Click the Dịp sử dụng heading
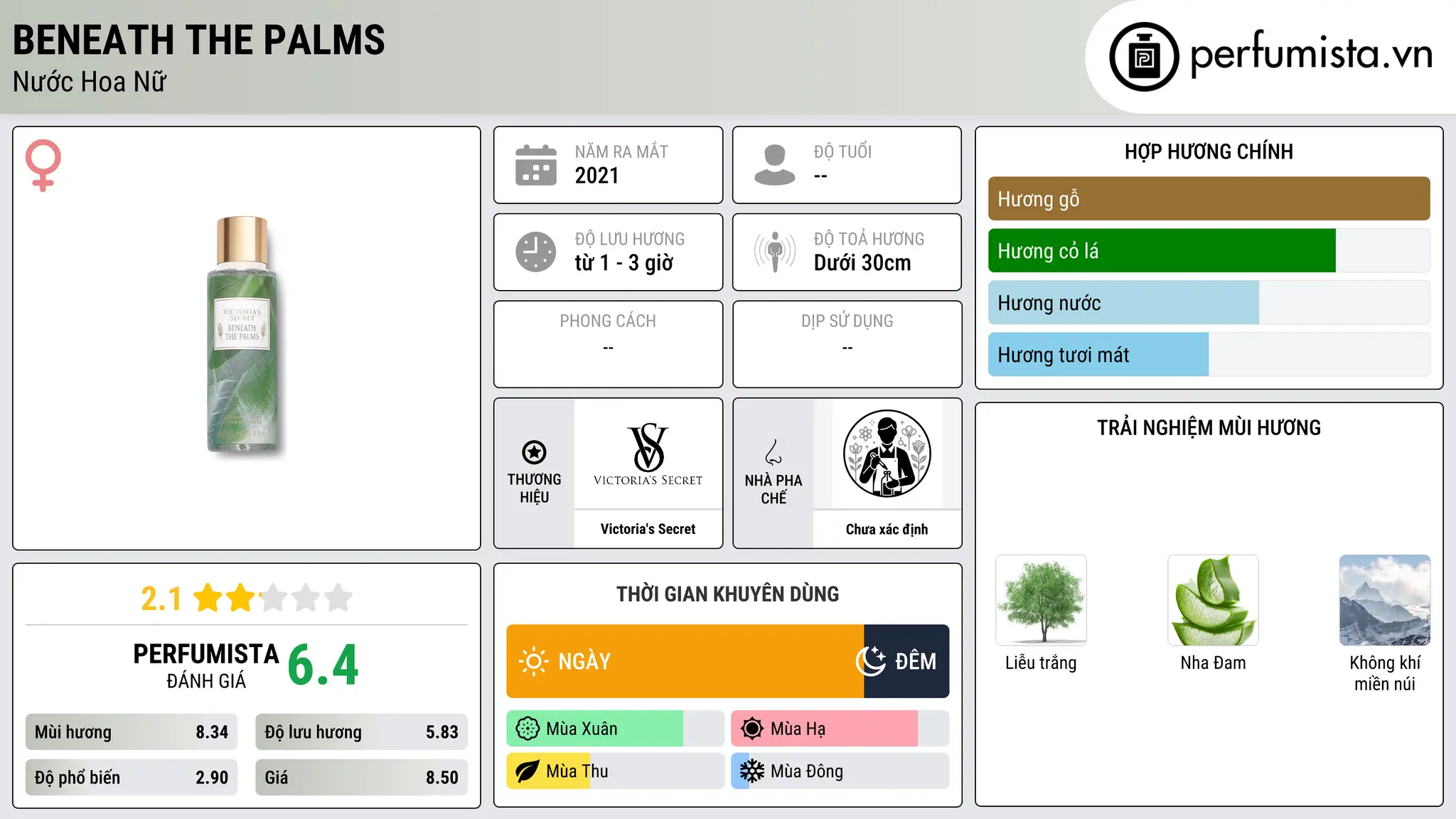Image resolution: width=1456 pixels, height=819 pixels. pos(847,321)
